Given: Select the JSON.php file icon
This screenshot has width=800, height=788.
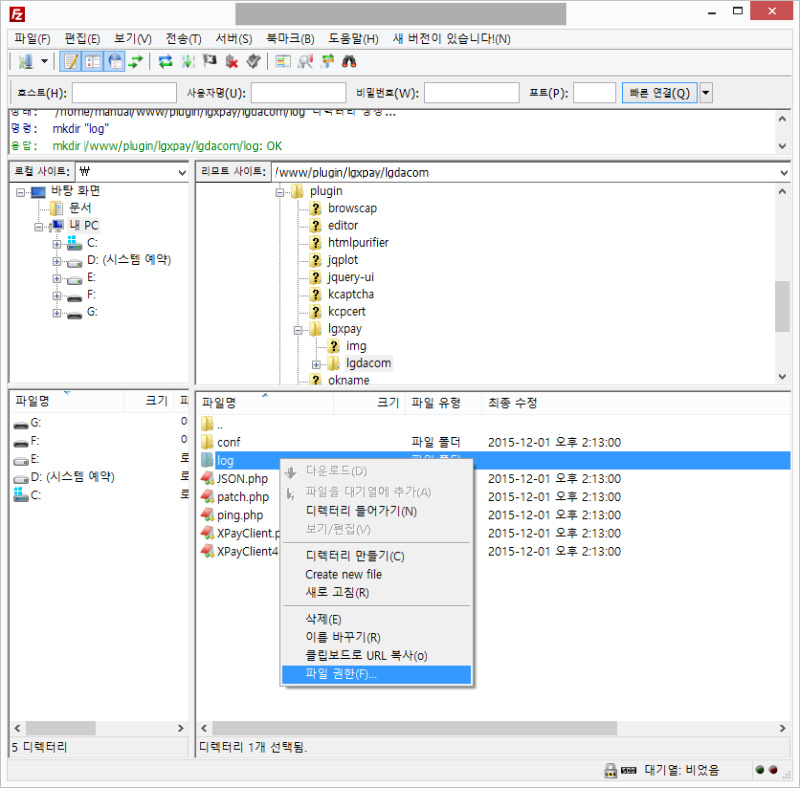Looking at the screenshot, I should click(x=207, y=479).
